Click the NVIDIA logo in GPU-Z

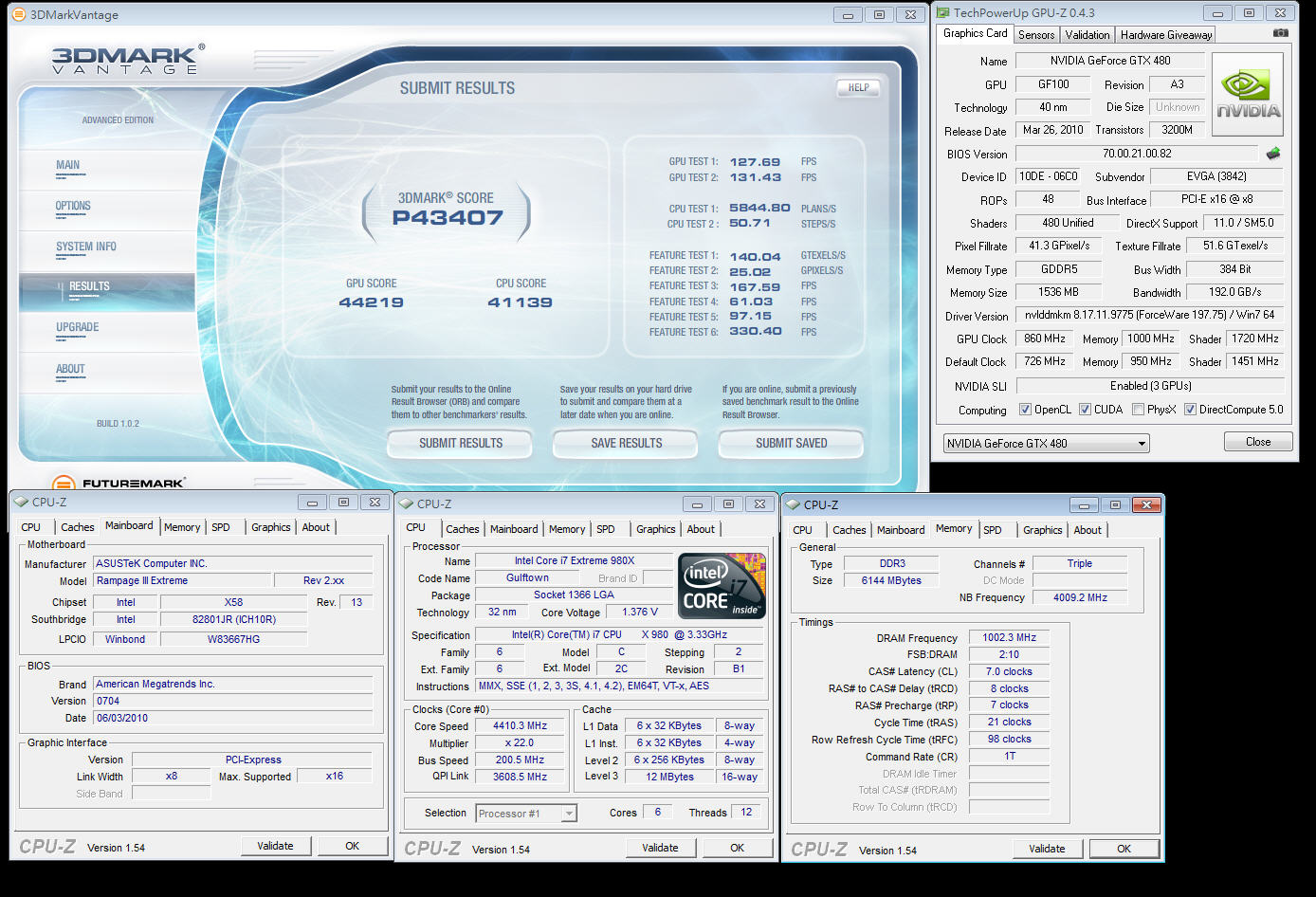pyautogui.click(x=1248, y=96)
